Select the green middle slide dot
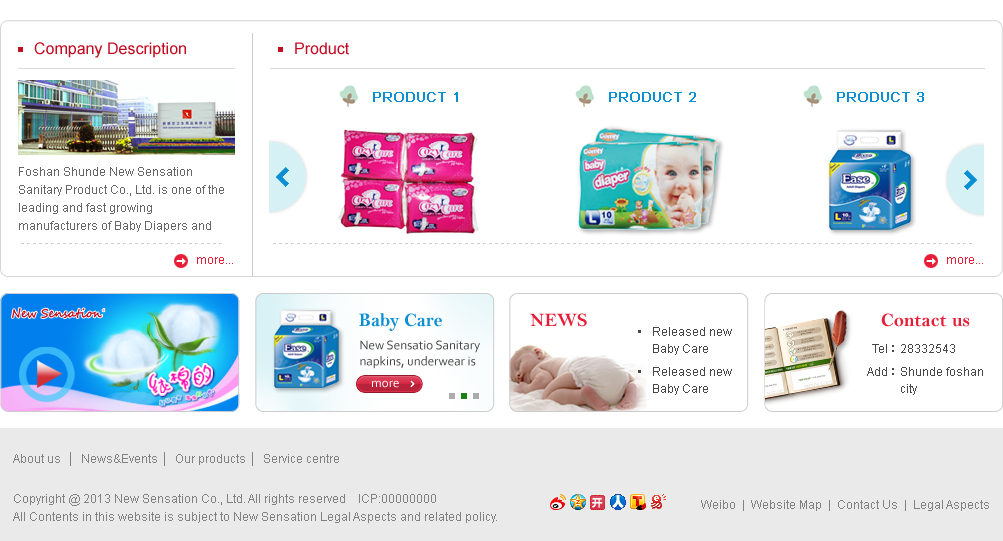Screen dimensions: 1003x541 [x=464, y=396]
